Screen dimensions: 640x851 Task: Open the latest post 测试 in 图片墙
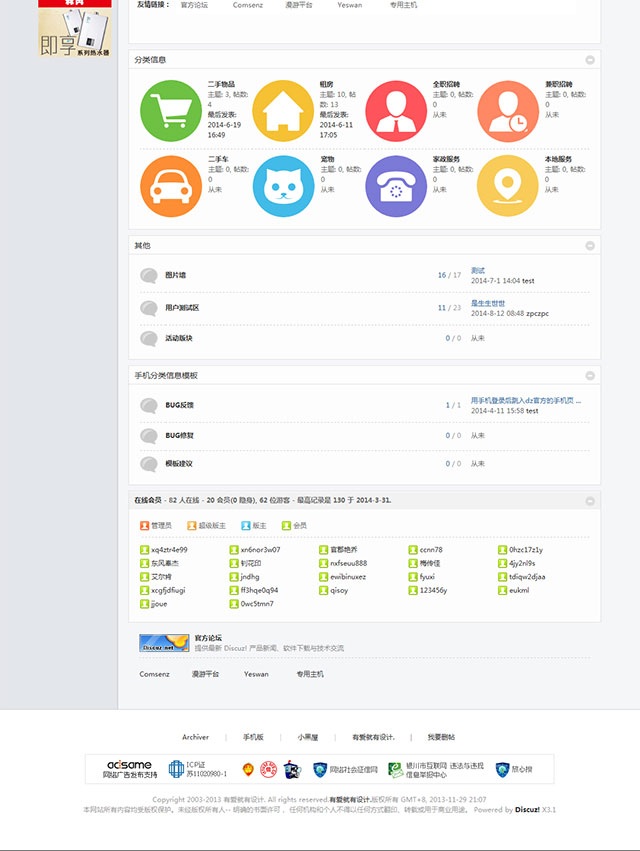pos(478,270)
